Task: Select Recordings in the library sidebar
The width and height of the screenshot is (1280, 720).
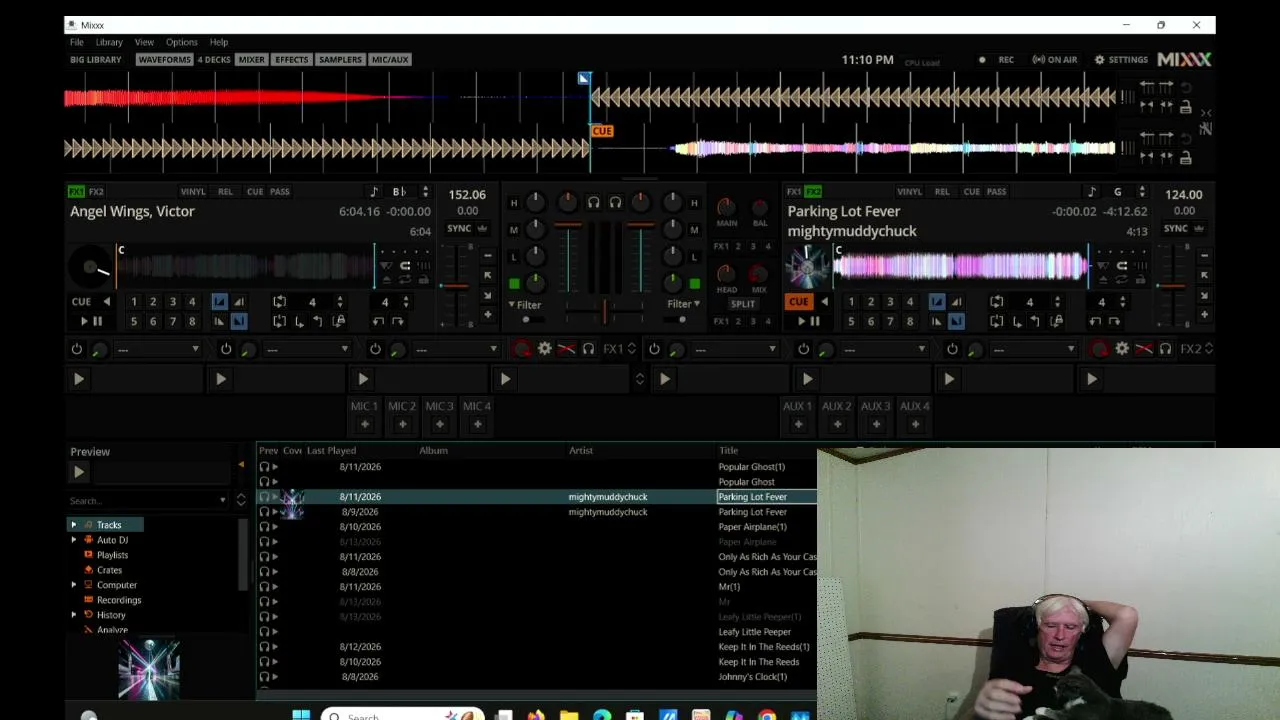Action: click(x=119, y=600)
